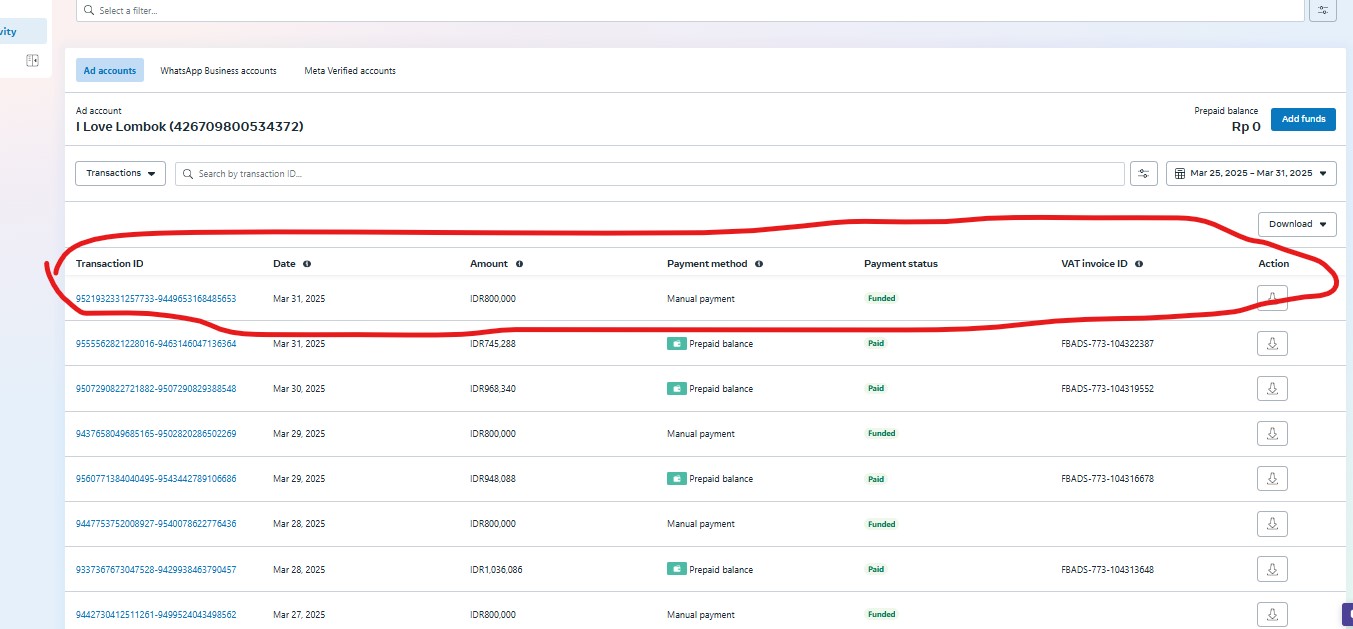Image resolution: width=1353 pixels, height=629 pixels.
Task: Download the receipt for the IDR745,288 transaction
Action: [1272, 344]
